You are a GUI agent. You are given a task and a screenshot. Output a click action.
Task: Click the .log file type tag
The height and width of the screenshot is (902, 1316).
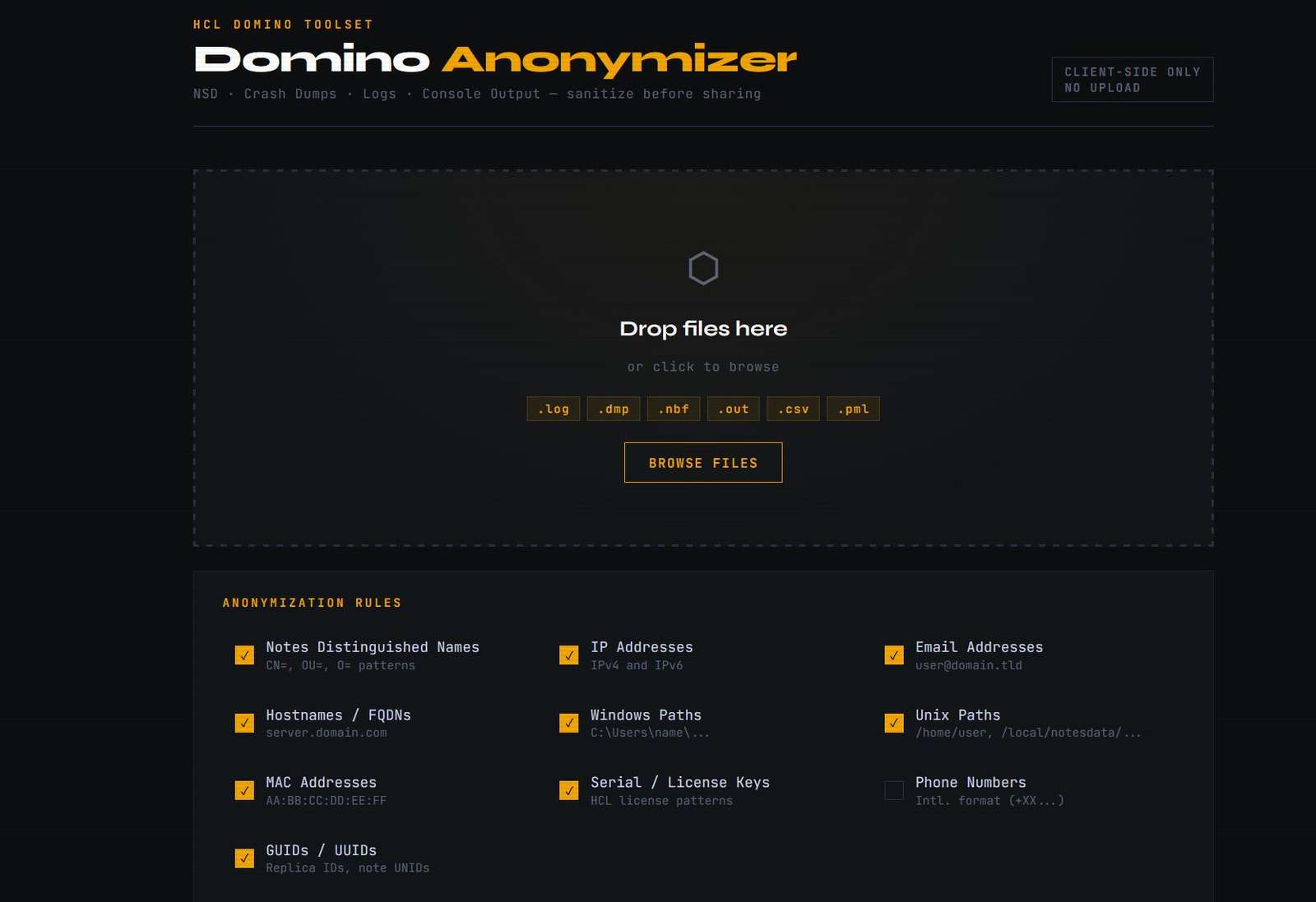pos(554,409)
